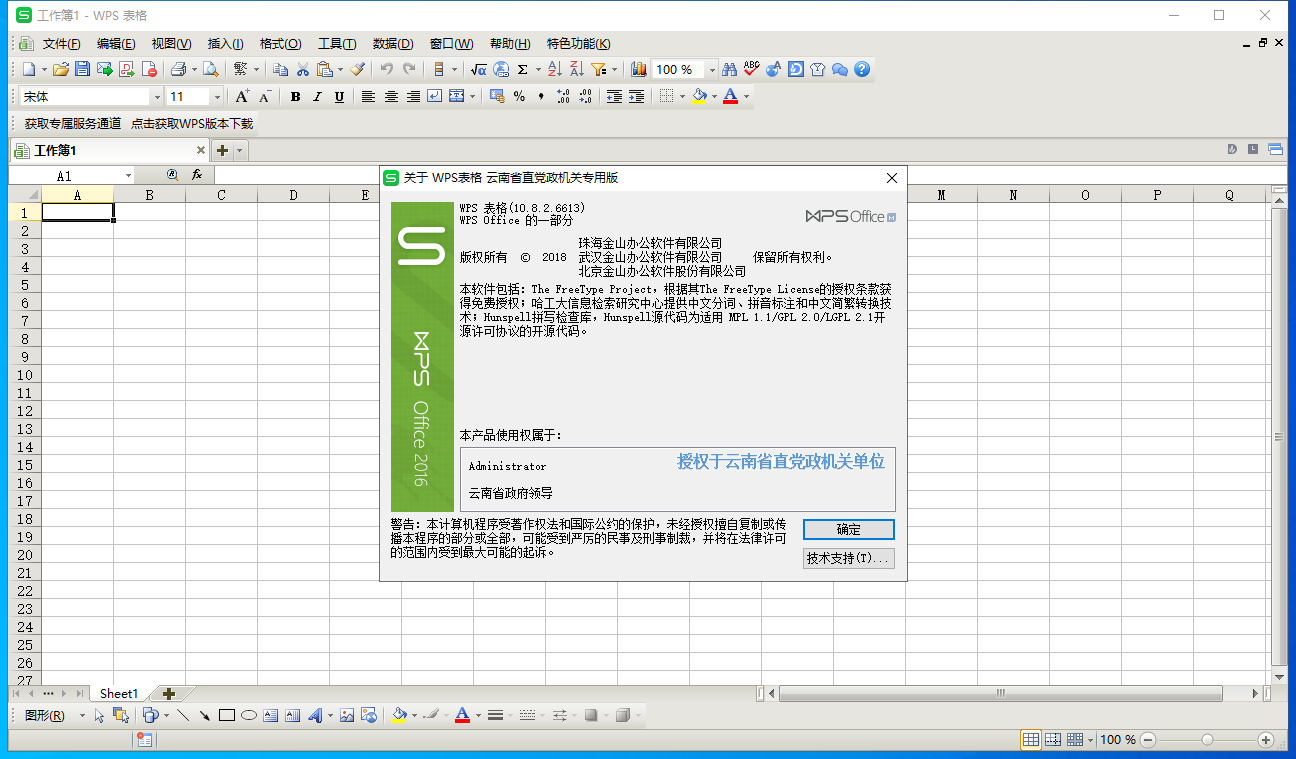Center-align text in the formatting toolbar
This screenshot has height=759, width=1296.
pos(391,97)
